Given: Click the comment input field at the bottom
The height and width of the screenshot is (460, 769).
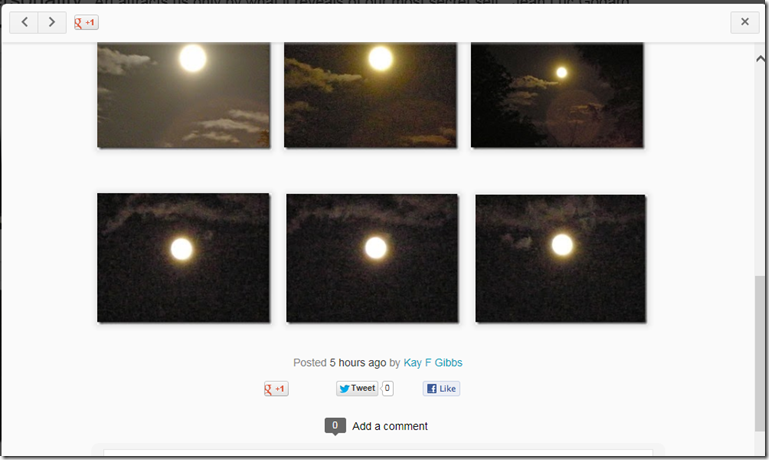Looking at the screenshot, I should 378,452.
